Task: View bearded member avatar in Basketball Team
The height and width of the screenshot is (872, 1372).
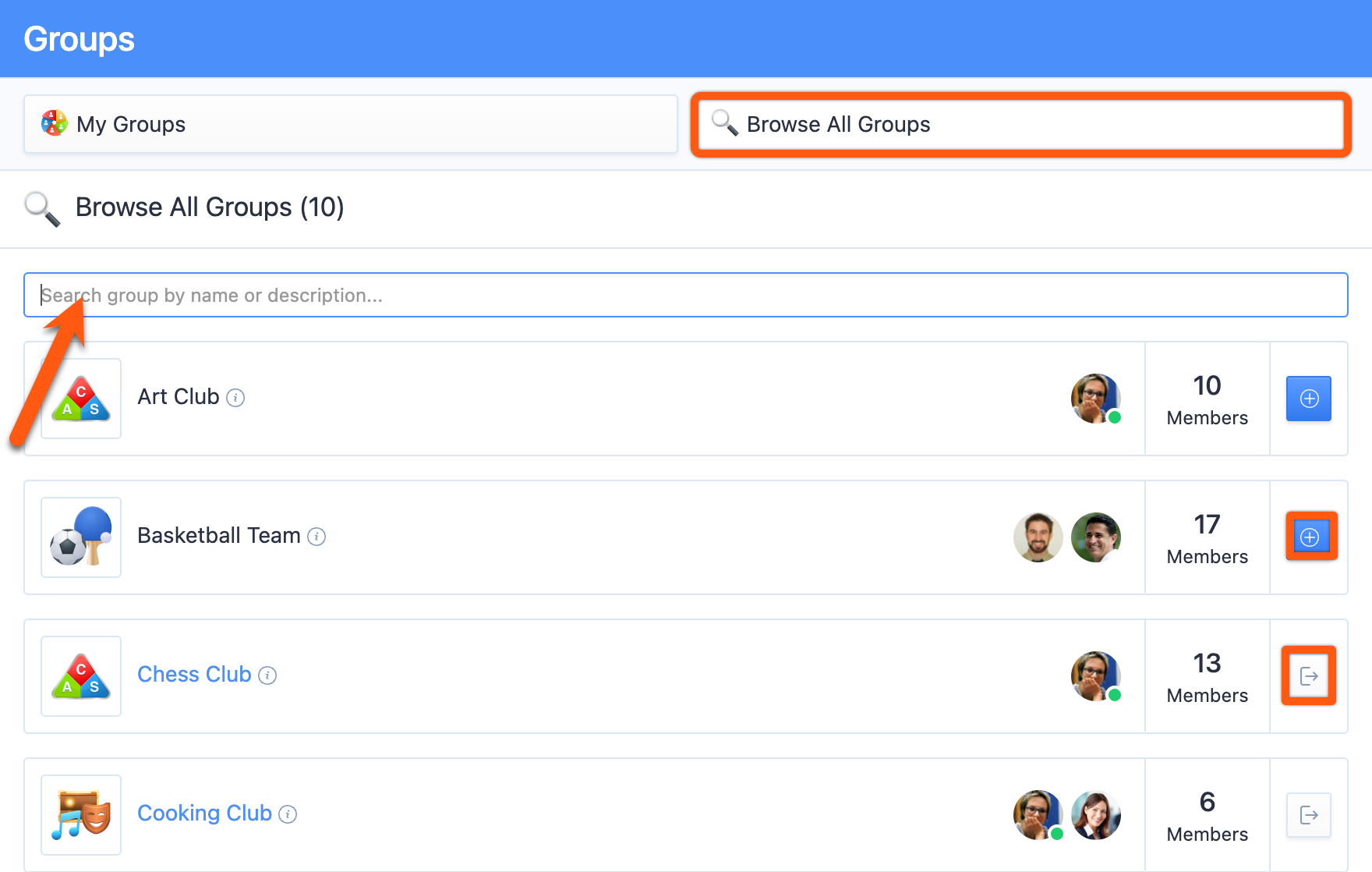Action: pos(1038,537)
